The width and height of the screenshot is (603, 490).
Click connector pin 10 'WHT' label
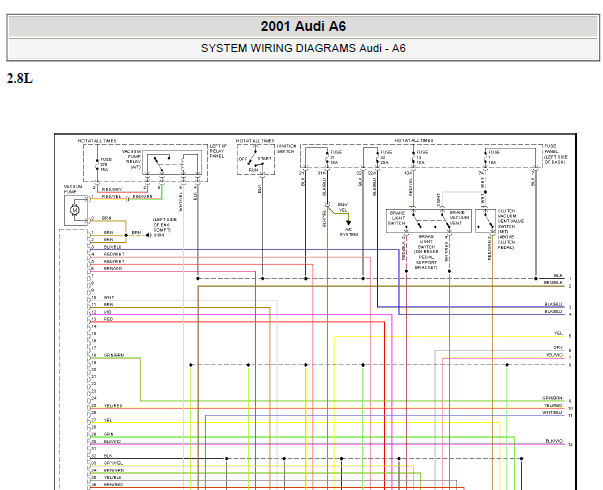[x=109, y=298]
